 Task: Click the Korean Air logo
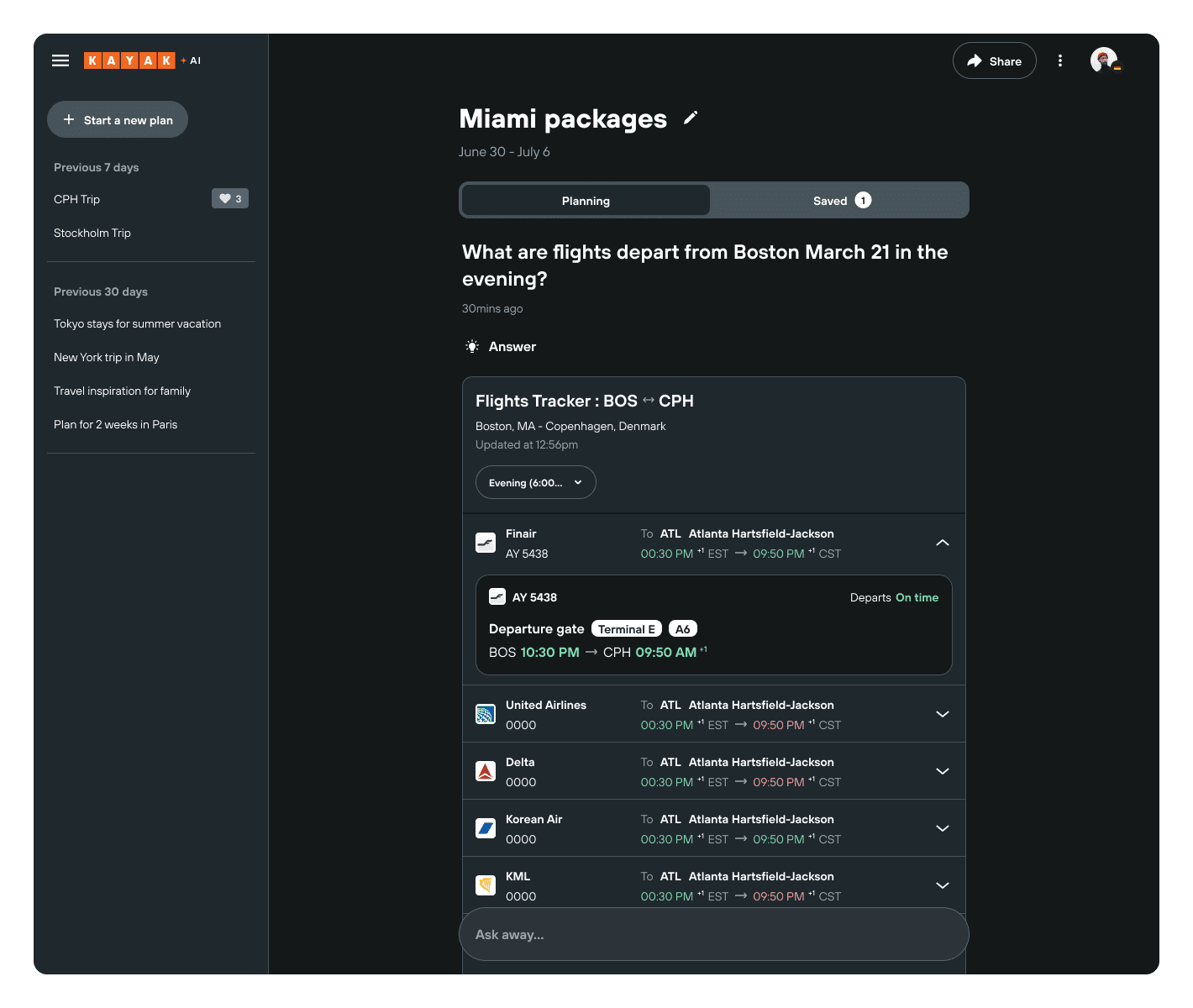point(486,829)
